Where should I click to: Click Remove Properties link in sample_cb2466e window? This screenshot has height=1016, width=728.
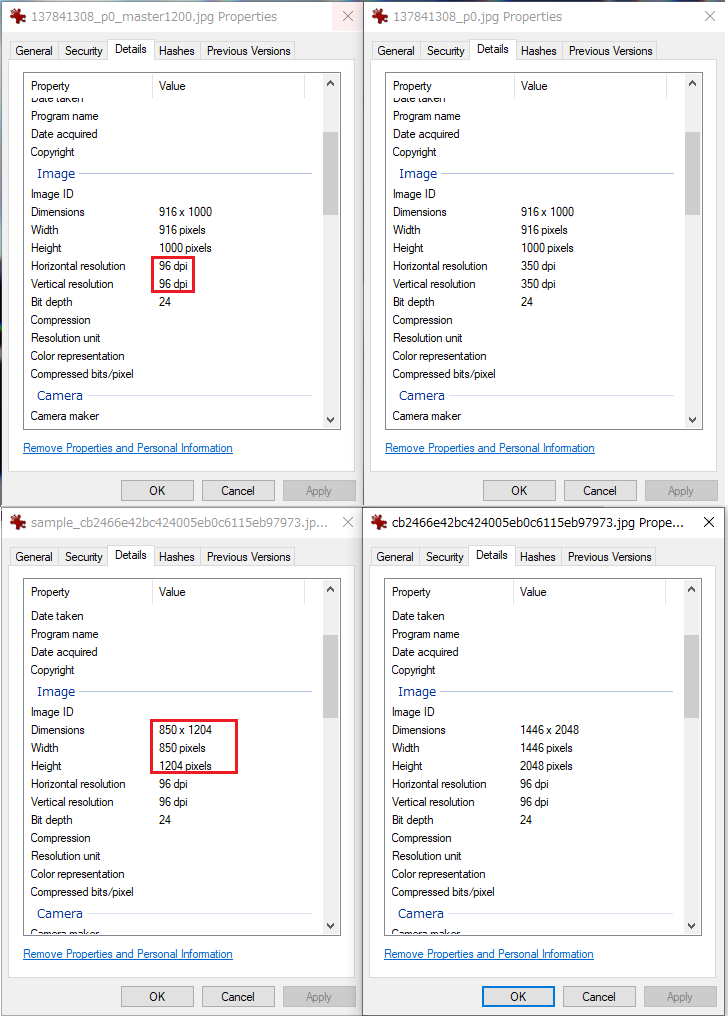pyautogui.click(x=128, y=954)
